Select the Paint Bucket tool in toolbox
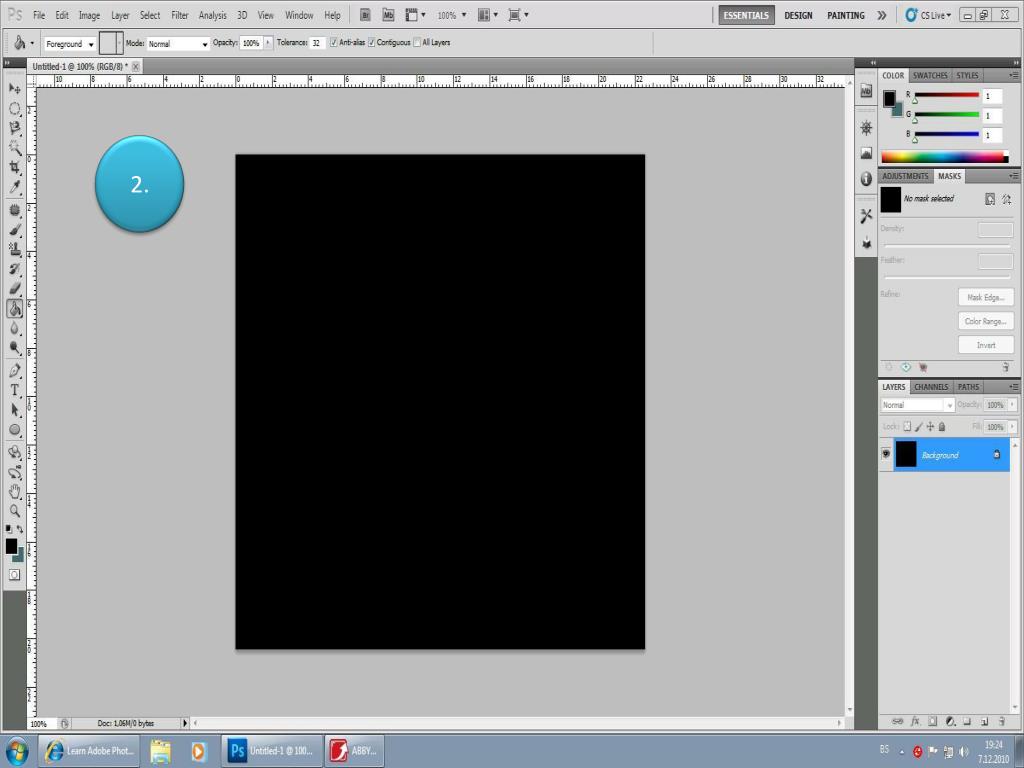This screenshot has height=768, width=1024. 14,308
